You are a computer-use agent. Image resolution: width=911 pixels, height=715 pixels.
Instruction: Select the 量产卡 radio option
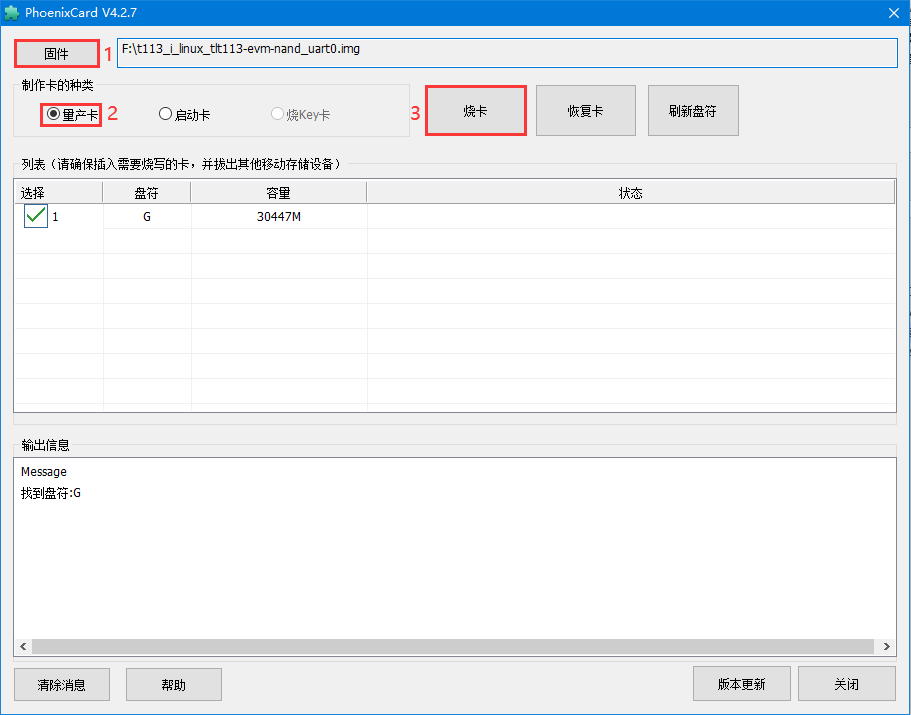[72, 114]
